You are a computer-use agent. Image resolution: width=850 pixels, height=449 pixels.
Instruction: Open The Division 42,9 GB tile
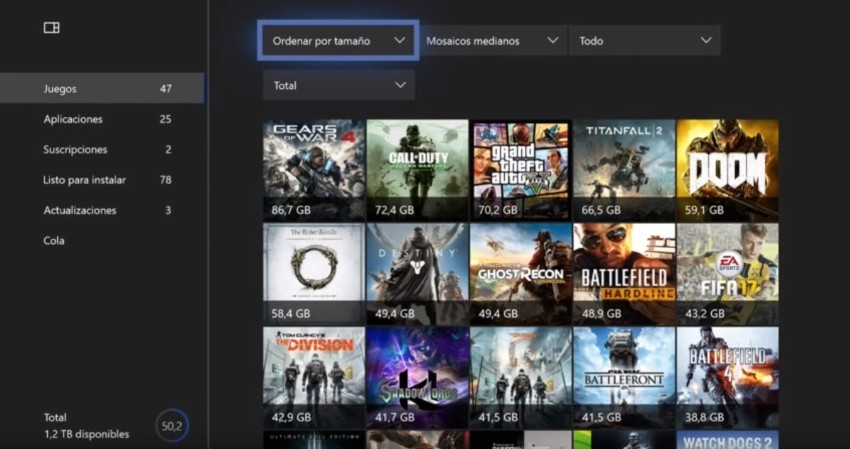314,377
